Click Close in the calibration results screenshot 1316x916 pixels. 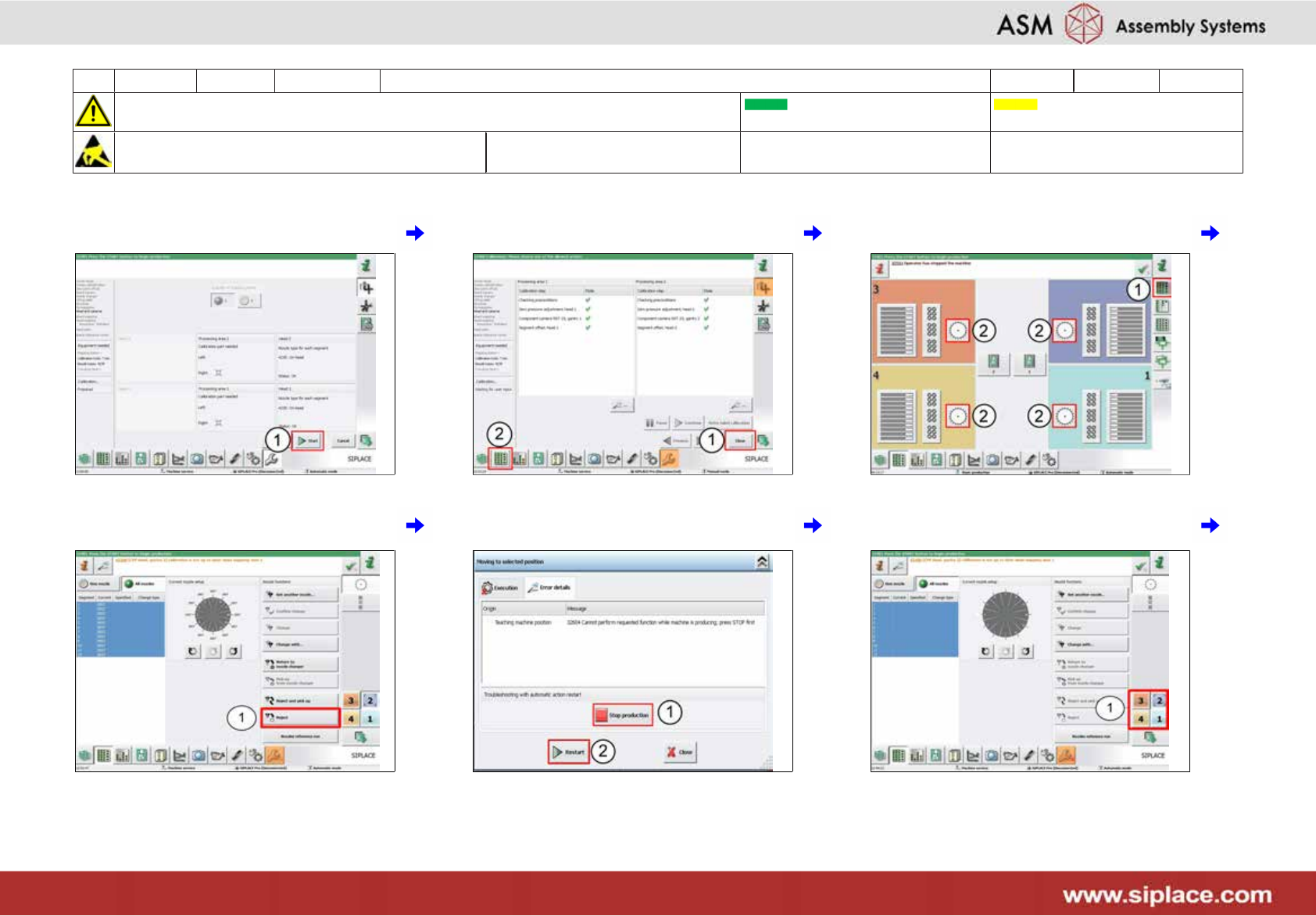[x=740, y=441]
